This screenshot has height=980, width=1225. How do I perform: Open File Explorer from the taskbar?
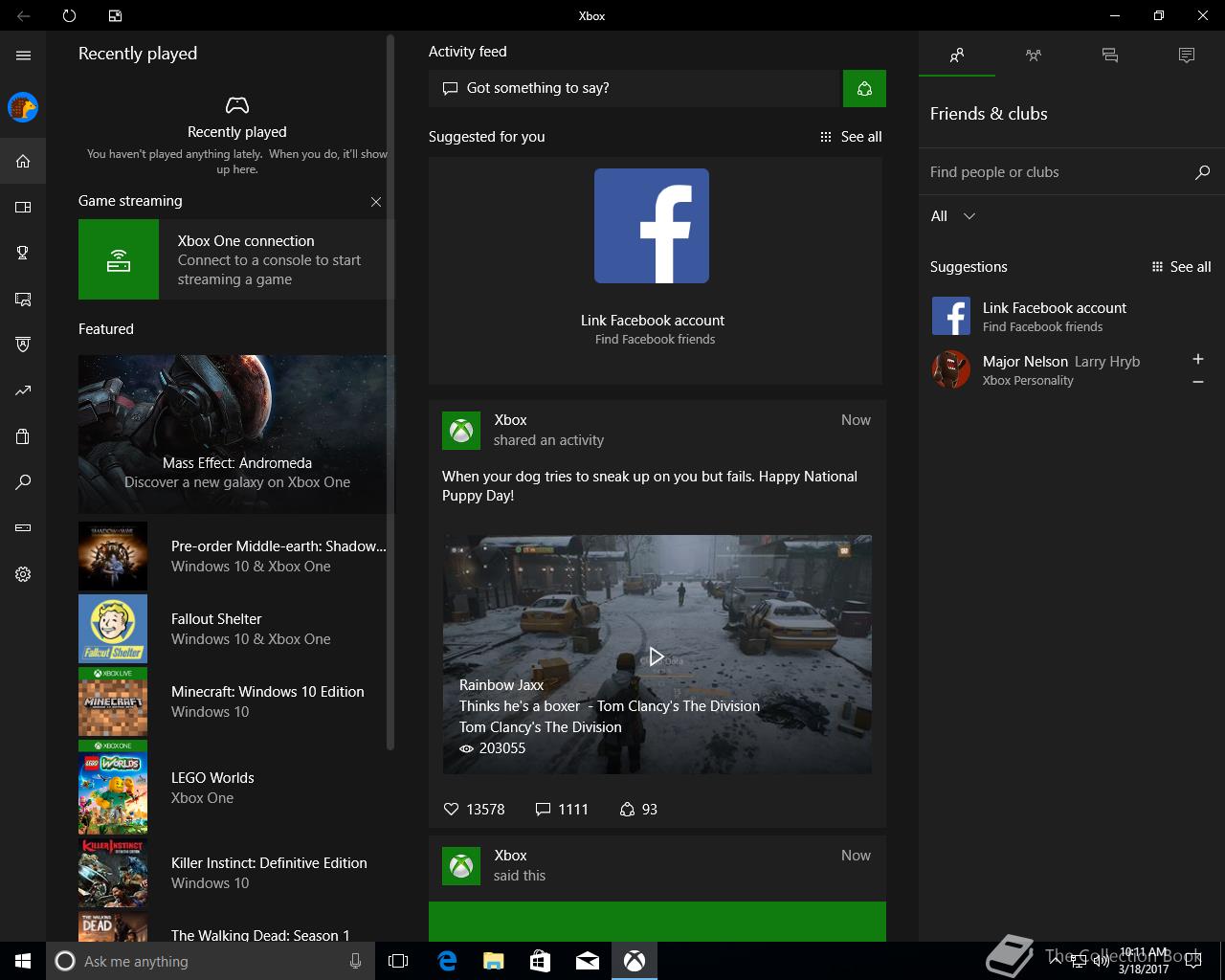click(x=494, y=961)
